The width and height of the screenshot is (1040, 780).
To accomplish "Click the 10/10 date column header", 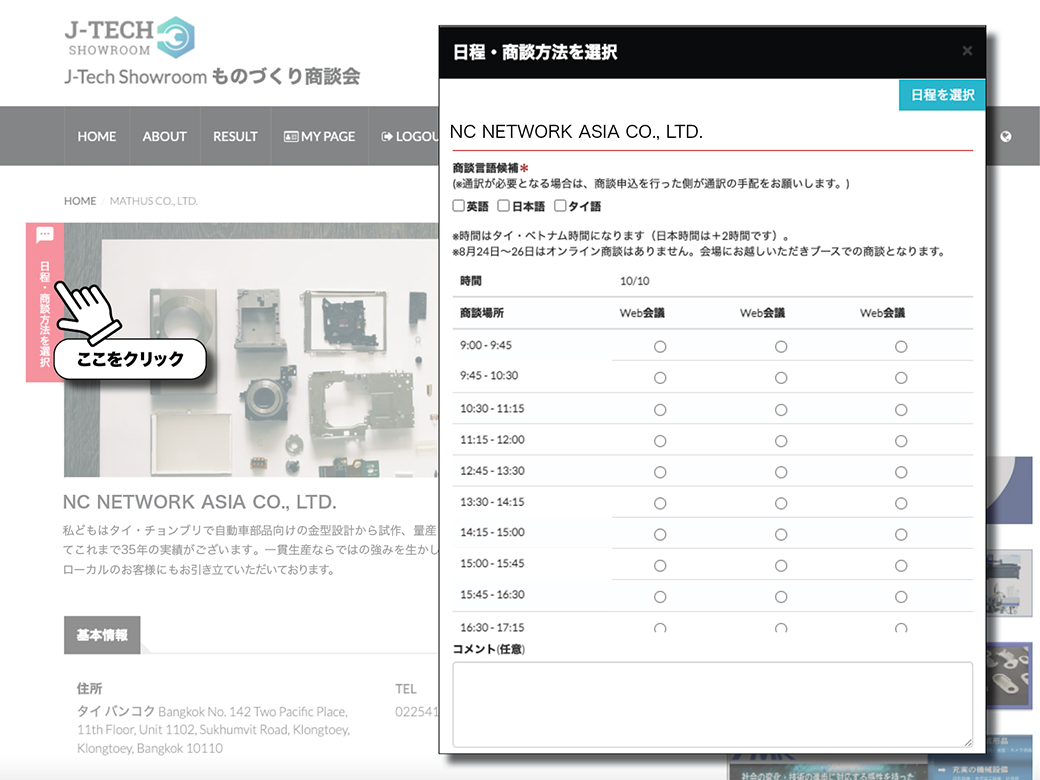I will (x=635, y=281).
